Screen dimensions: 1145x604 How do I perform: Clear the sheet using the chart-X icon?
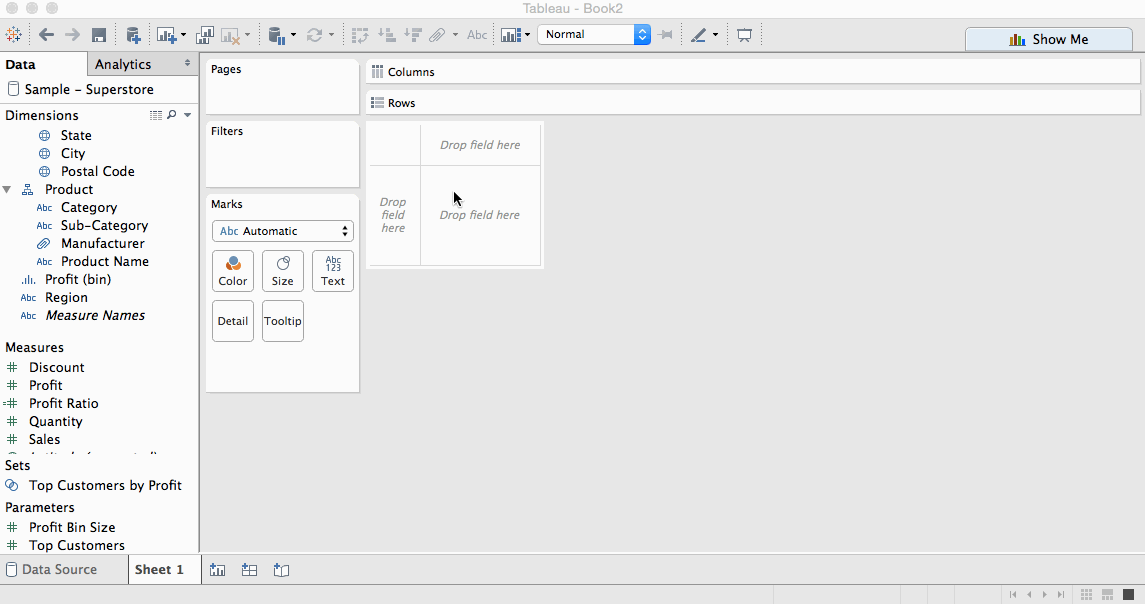coord(231,35)
